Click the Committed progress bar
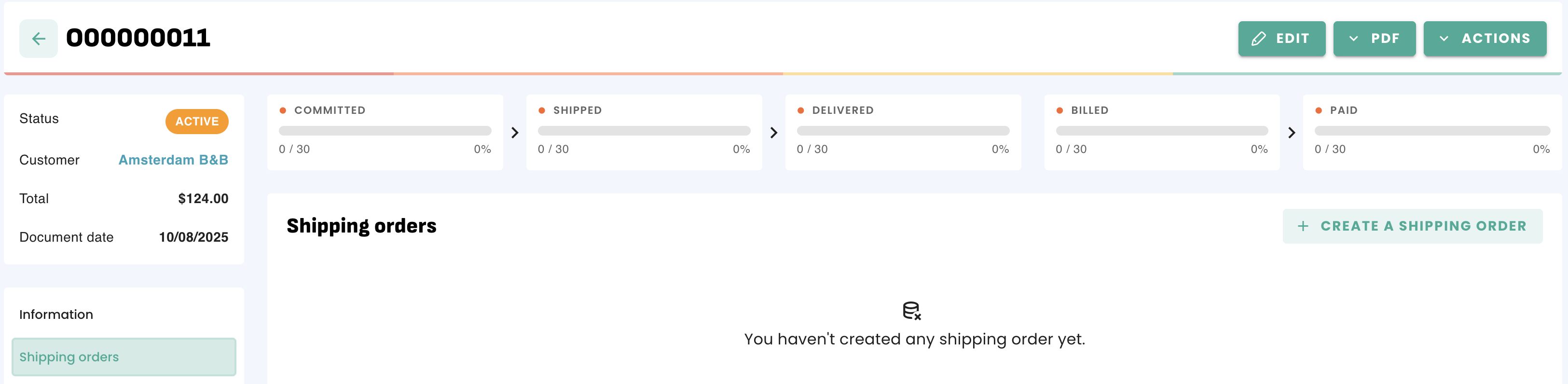Viewport: 1568px width, 384px height. tap(385, 131)
